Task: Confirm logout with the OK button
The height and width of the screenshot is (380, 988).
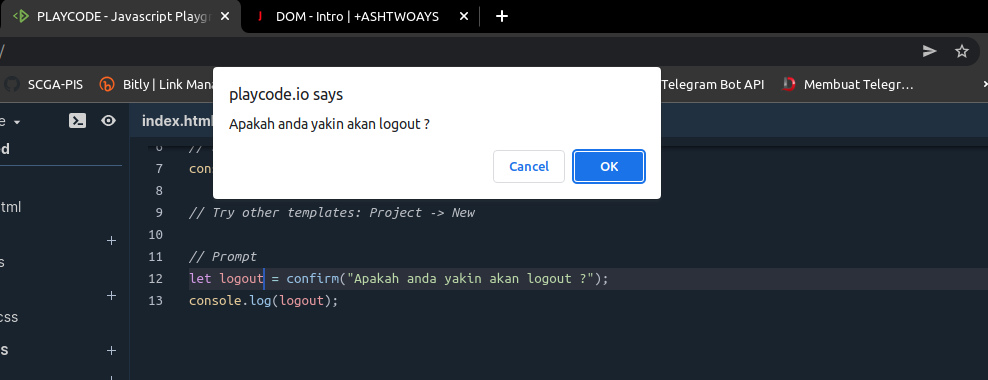Action: point(609,166)
